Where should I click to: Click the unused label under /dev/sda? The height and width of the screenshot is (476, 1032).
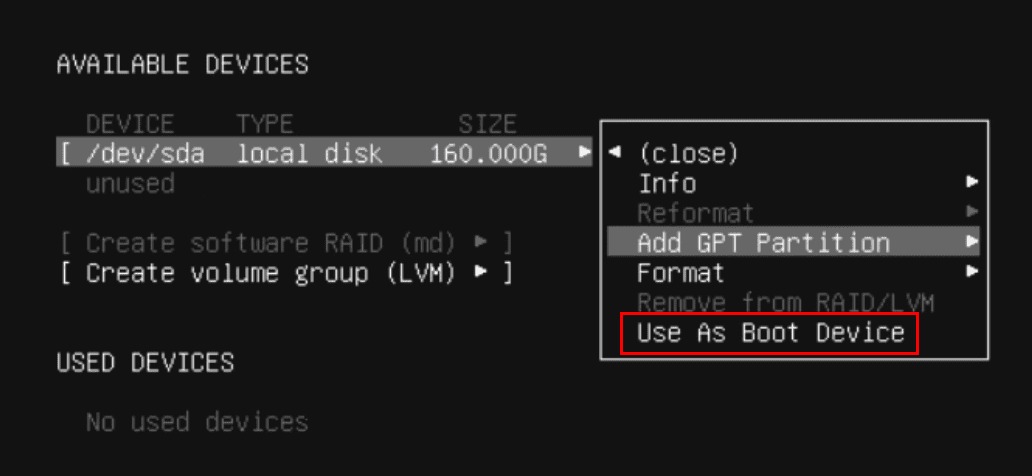pyautogui.click(x=130, y=184)
